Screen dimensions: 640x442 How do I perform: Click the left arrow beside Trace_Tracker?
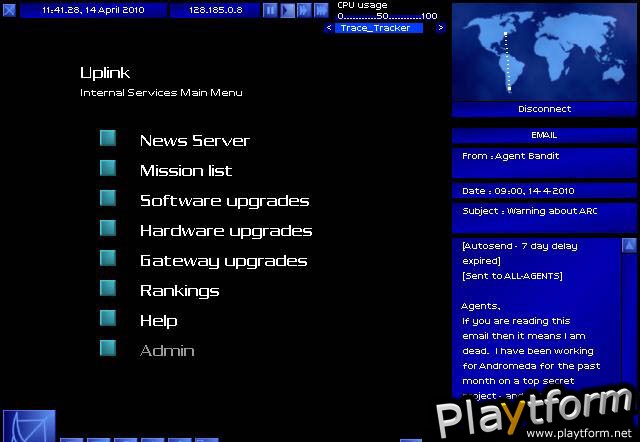point(329,28)
